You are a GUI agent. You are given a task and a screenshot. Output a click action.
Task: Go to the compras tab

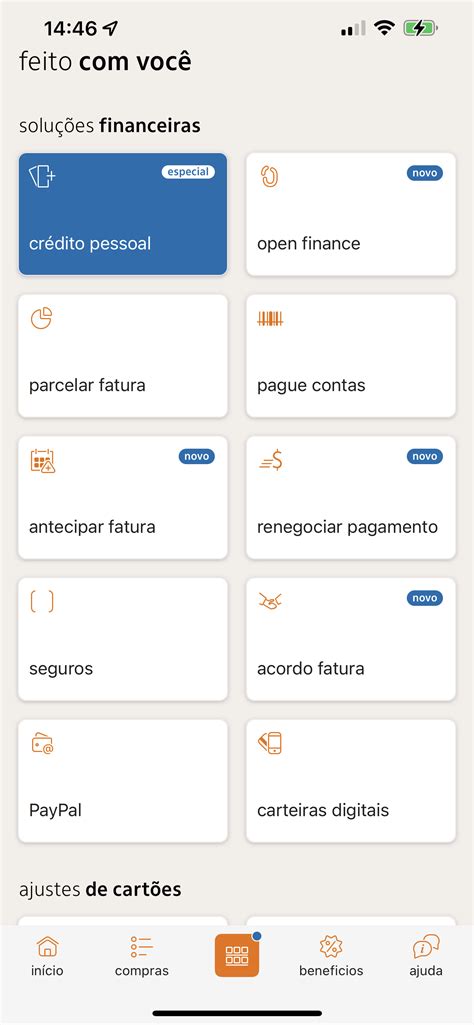[142, 955]
